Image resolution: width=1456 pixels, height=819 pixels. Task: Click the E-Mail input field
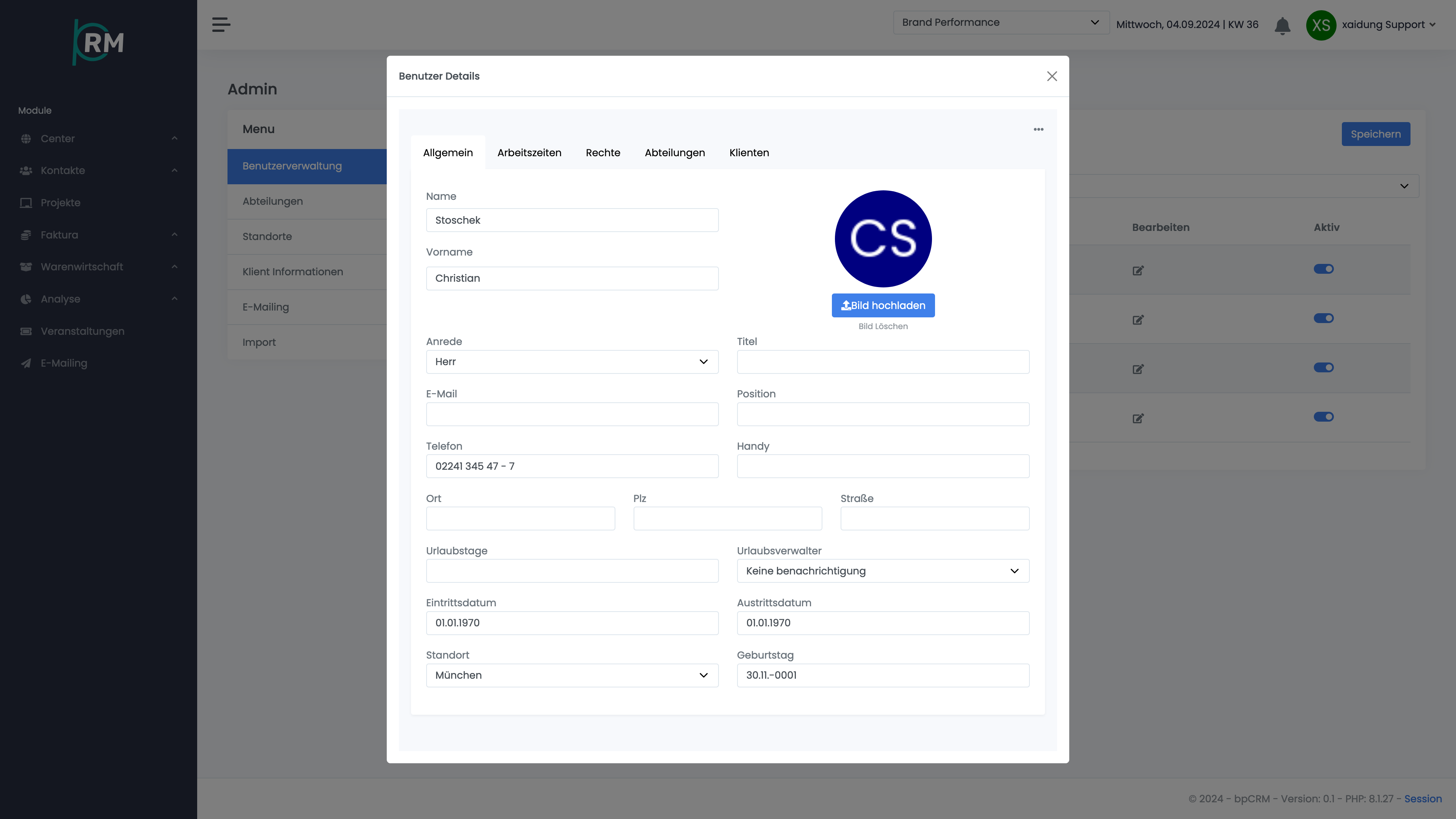tap(572, 414)
